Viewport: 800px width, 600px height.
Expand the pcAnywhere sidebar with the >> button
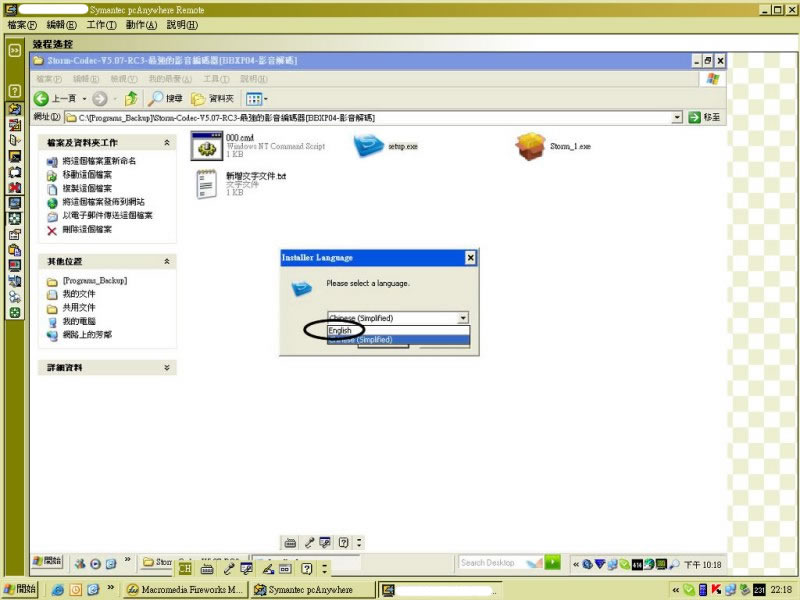(15, 50)
